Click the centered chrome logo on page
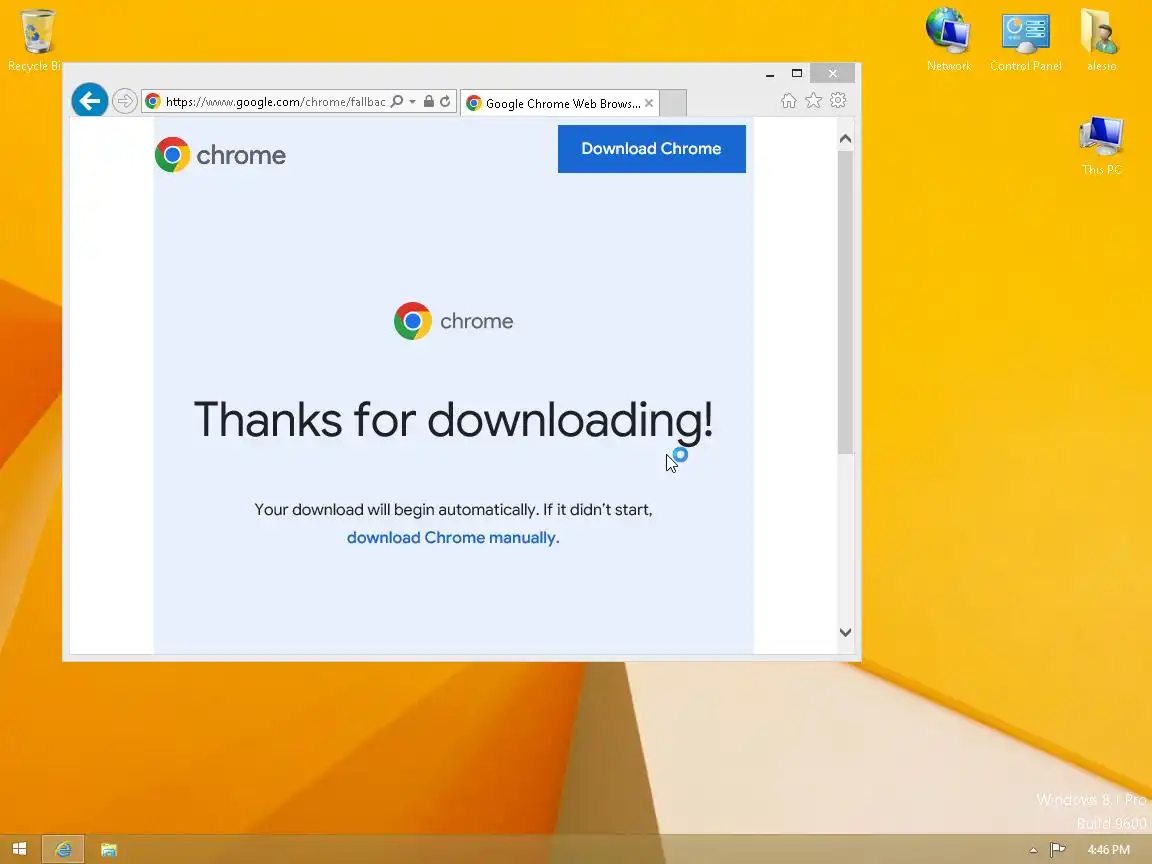1152x864 pixels. tap(453, 321)
